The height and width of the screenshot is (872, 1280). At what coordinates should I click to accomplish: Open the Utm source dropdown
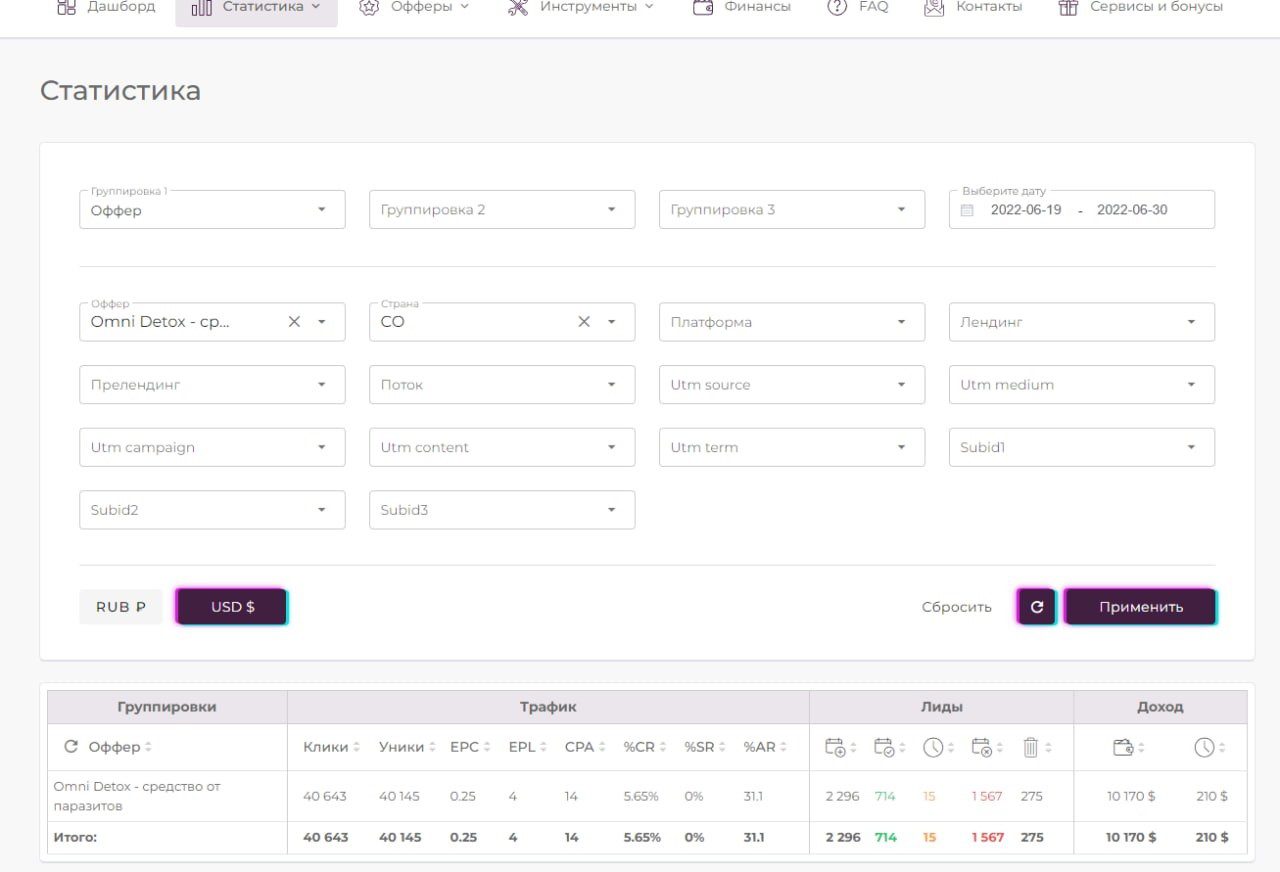[792, 385]
